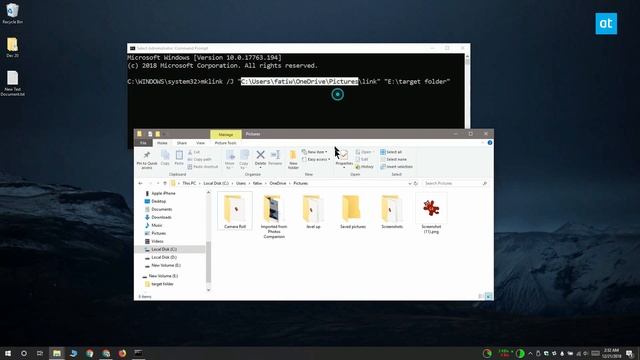Click the Cut command in ribbon
The width and height of the screenshot is (640, 360).
(194, 152)
